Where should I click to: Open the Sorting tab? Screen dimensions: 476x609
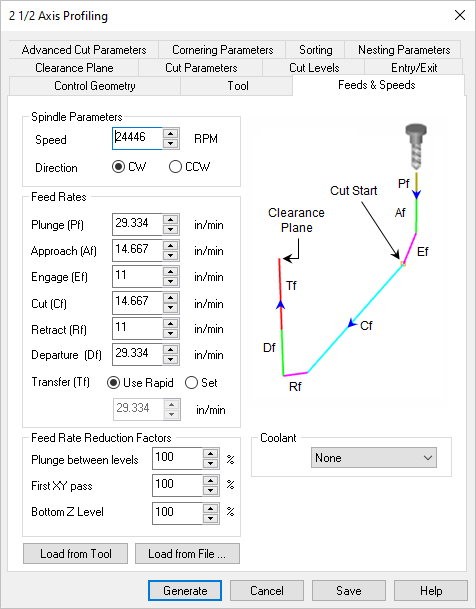point(315,50)
